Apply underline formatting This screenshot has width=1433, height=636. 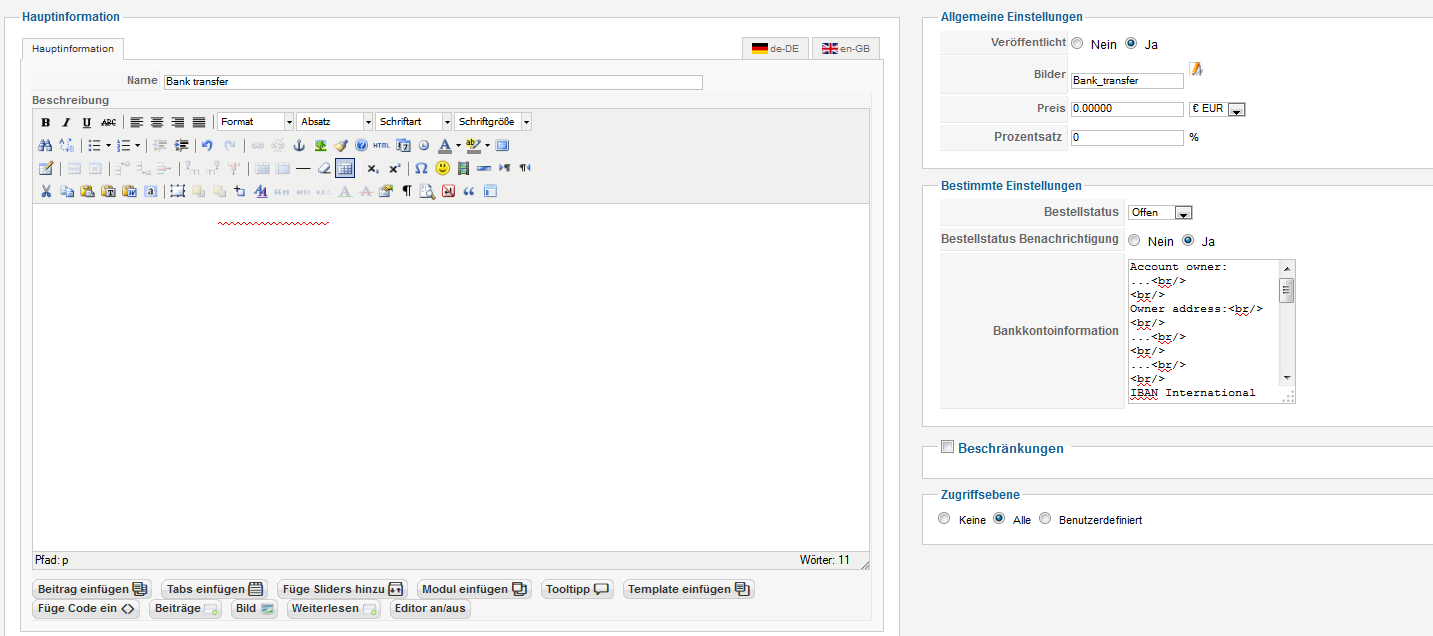coord(86,122)
